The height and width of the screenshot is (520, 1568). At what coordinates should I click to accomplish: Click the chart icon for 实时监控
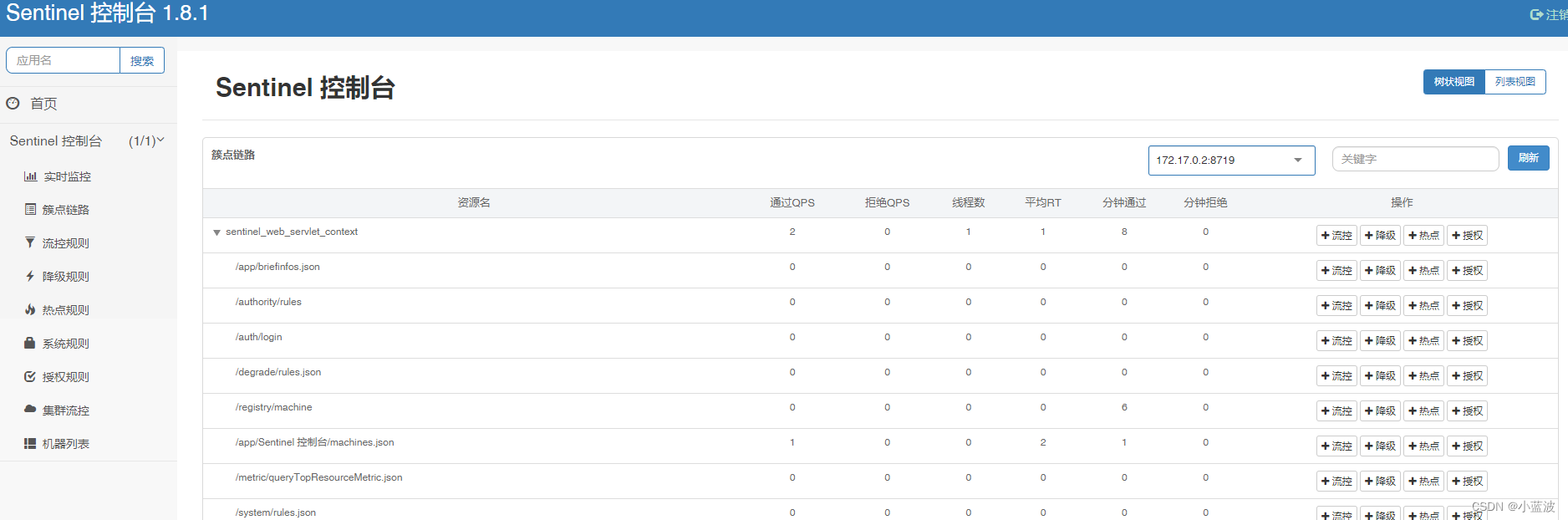tap(30, 176)
